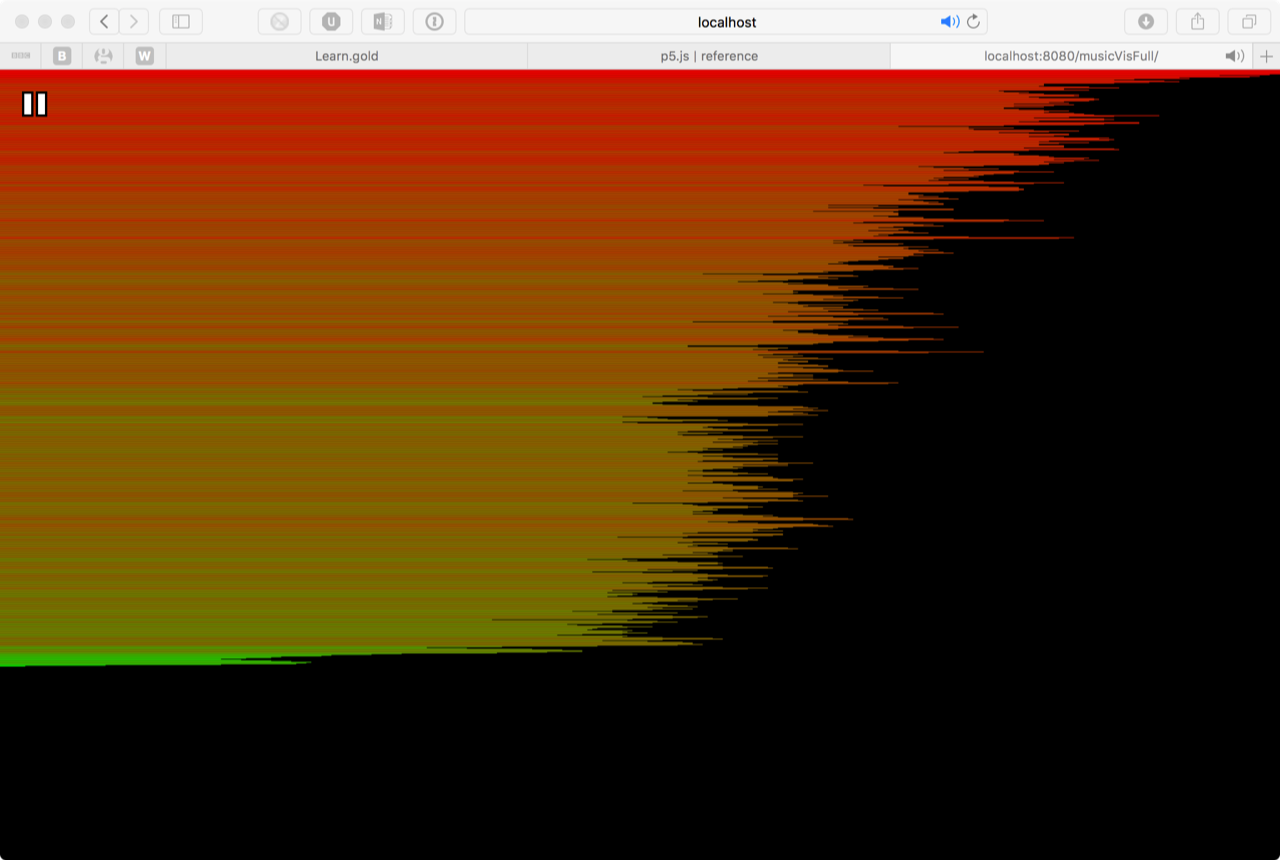The height and width of the screenshot is (860, 1280).
Task: Switch to the Learn.gold tab
Action: [347, 56]
